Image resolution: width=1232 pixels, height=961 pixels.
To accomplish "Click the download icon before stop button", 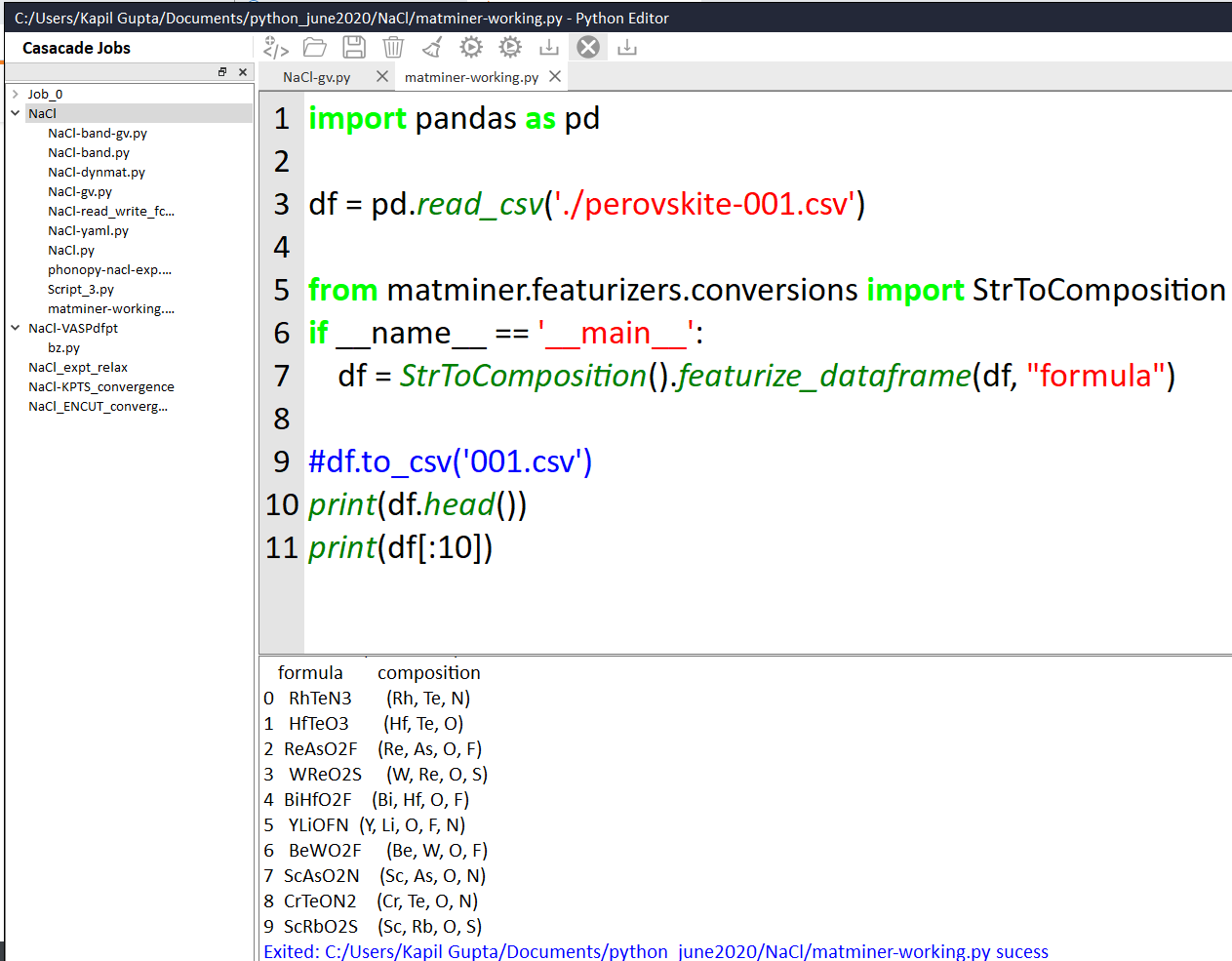I will 549,47.
